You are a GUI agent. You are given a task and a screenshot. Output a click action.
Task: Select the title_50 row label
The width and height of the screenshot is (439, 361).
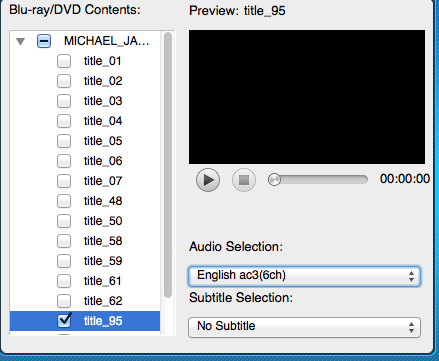(x=103, y=221)
